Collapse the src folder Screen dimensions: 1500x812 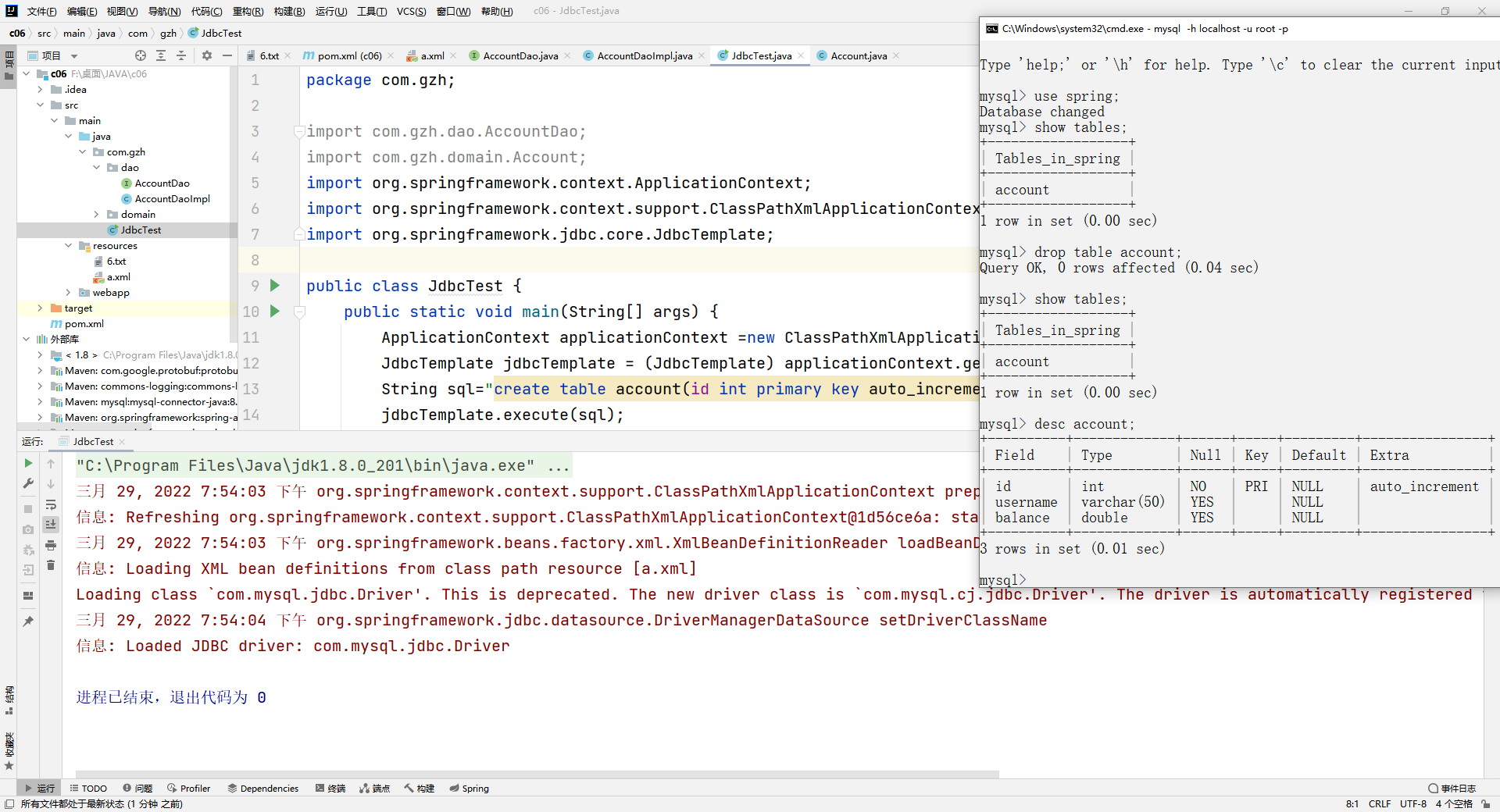(41, 105)
